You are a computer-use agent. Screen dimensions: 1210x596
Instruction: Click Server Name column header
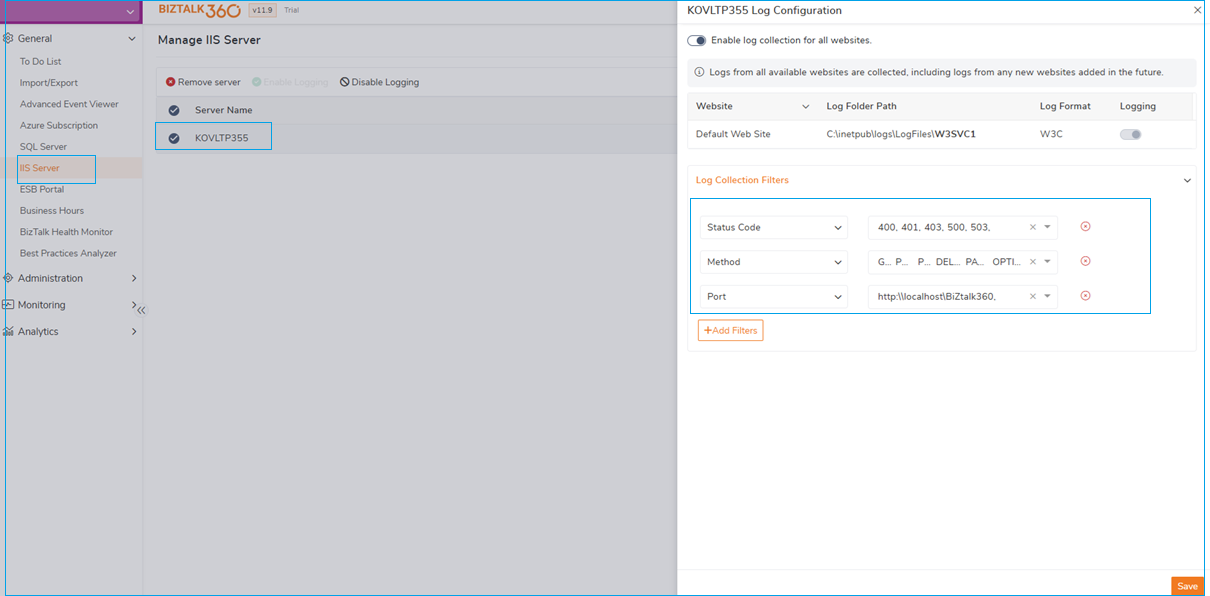[223, 110]
